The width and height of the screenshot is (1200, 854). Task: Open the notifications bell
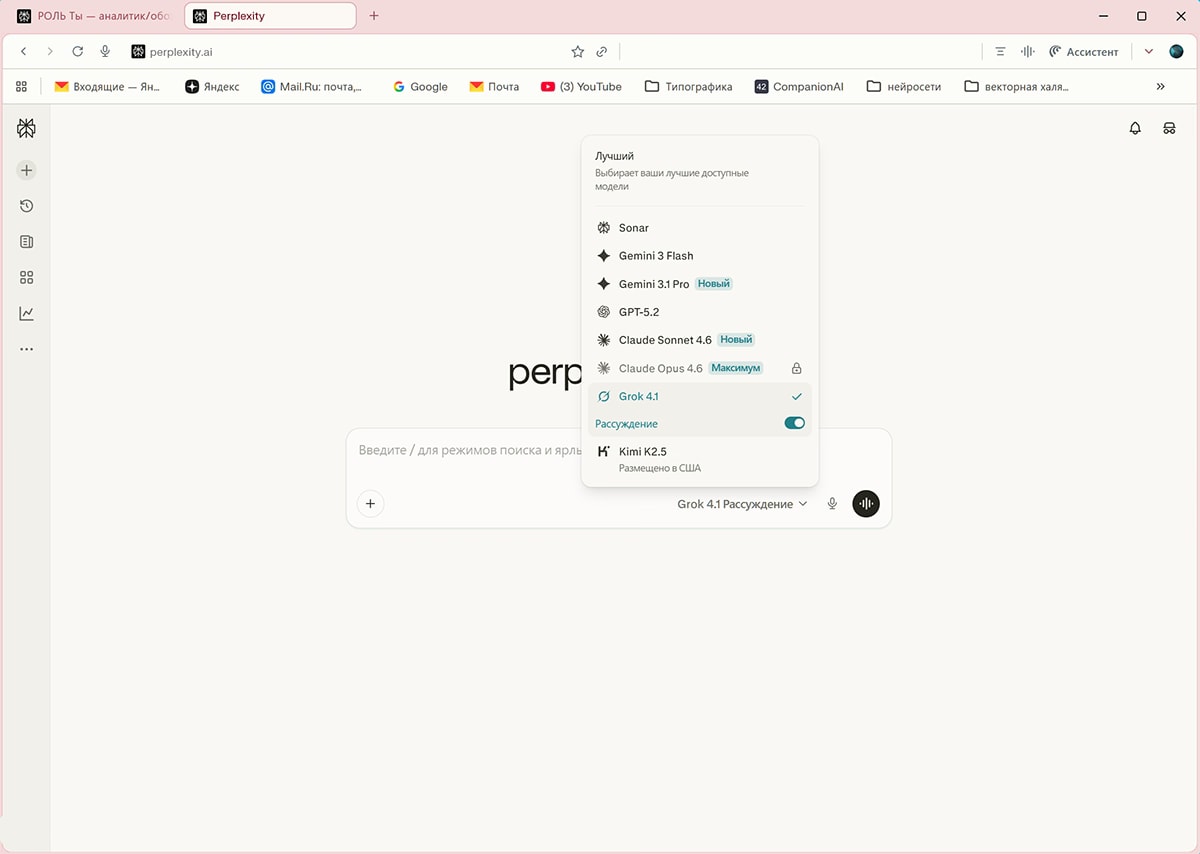coord(1135,128)
